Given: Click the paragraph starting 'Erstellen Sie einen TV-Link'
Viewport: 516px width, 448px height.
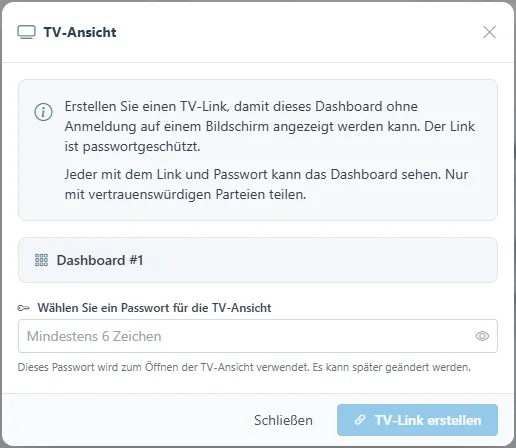Looking at the screenshot, I should coord(269,126).
